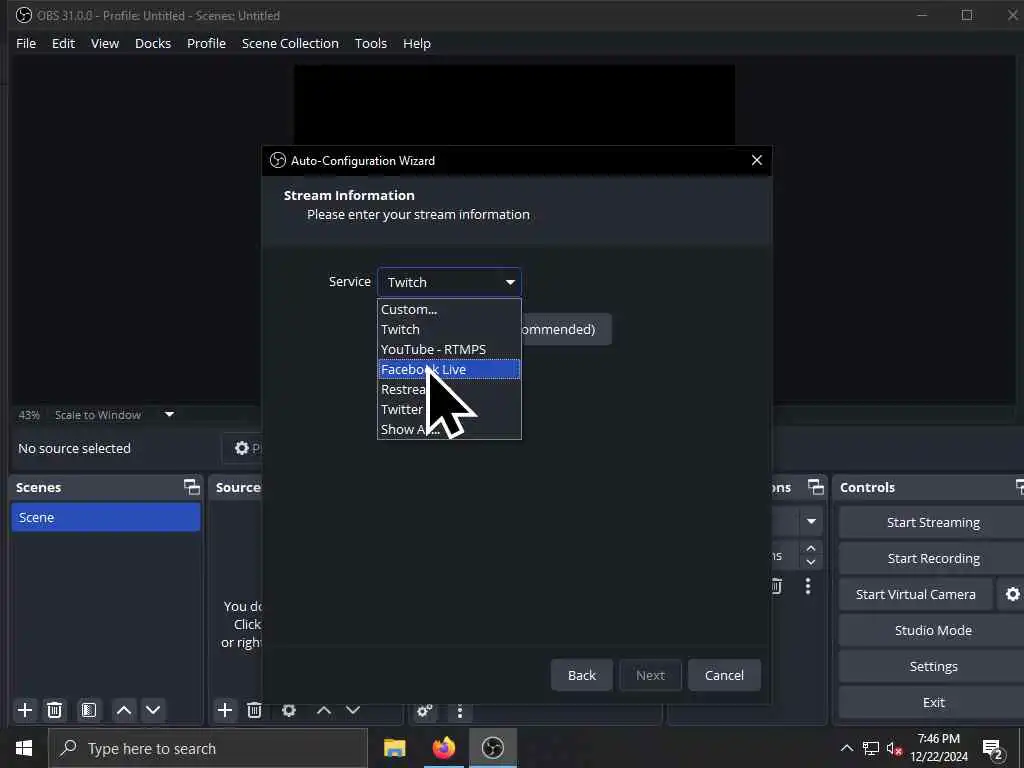Screen dimensions: 1024x768
Task: Increase transition duration stepper up arrow
Action: tap(811, 548)
